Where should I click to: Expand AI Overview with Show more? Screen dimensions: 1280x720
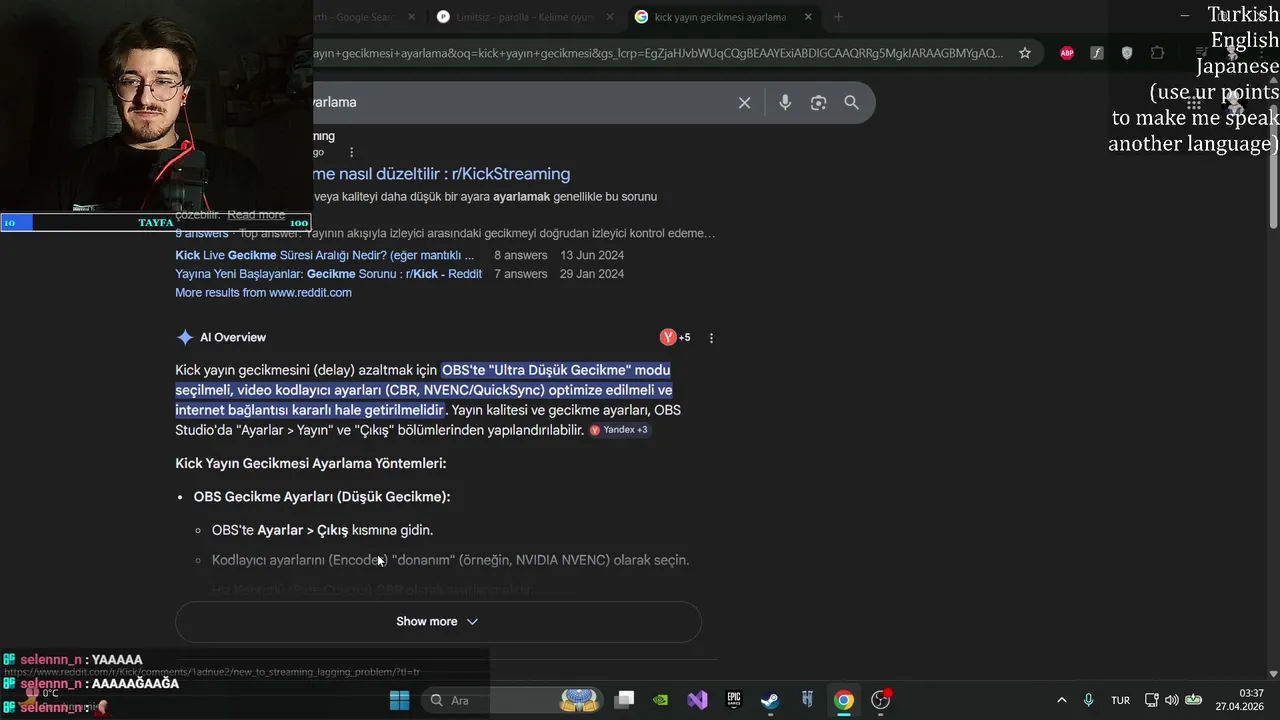pos(438,621)
